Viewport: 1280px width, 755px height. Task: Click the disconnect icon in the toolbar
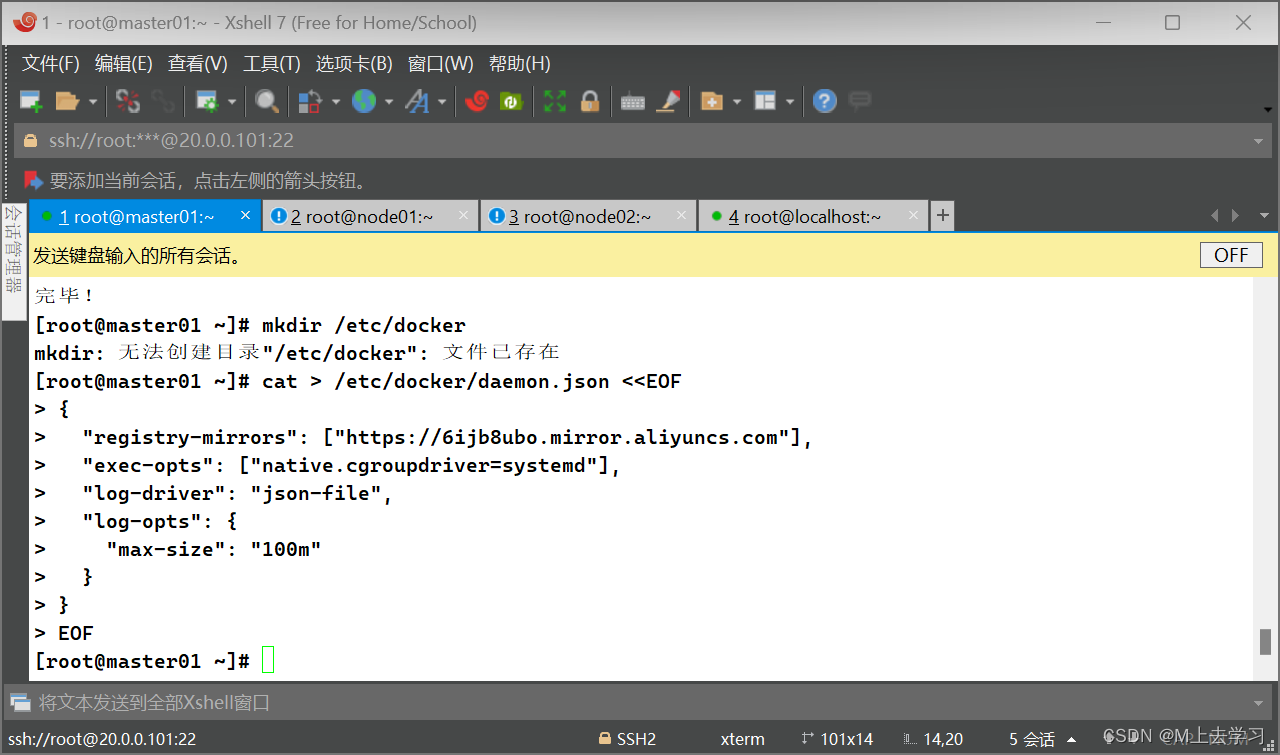pos(128,101)
